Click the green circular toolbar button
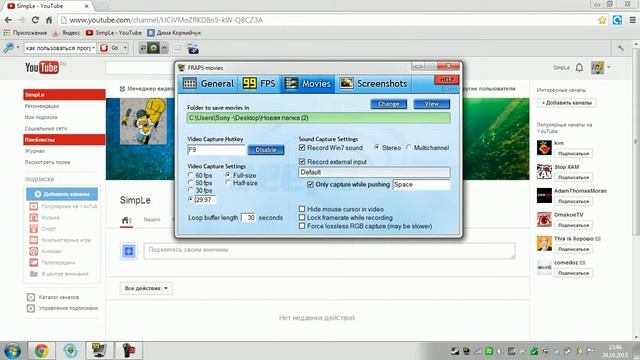Screen dimensions: 640x360 point(153,48)
